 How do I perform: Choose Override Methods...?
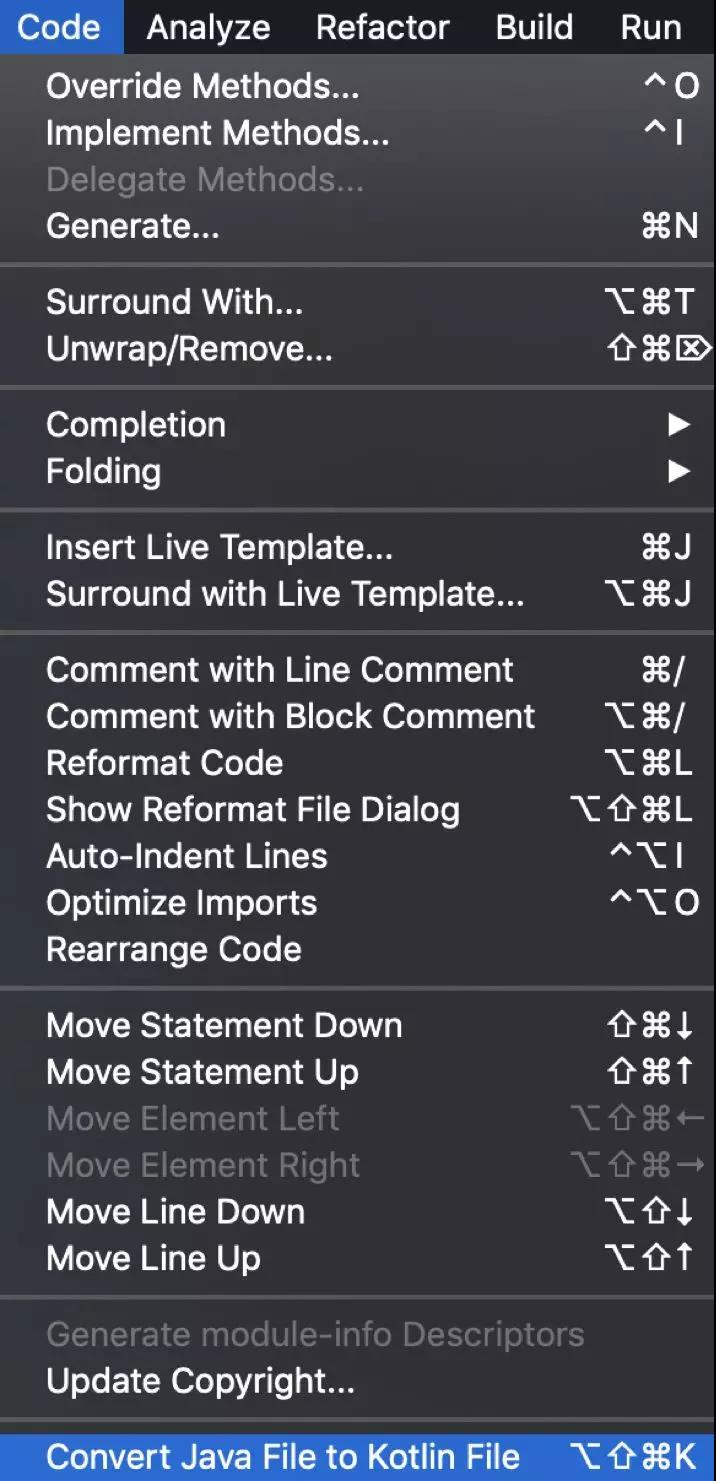(x=358, y=86)
